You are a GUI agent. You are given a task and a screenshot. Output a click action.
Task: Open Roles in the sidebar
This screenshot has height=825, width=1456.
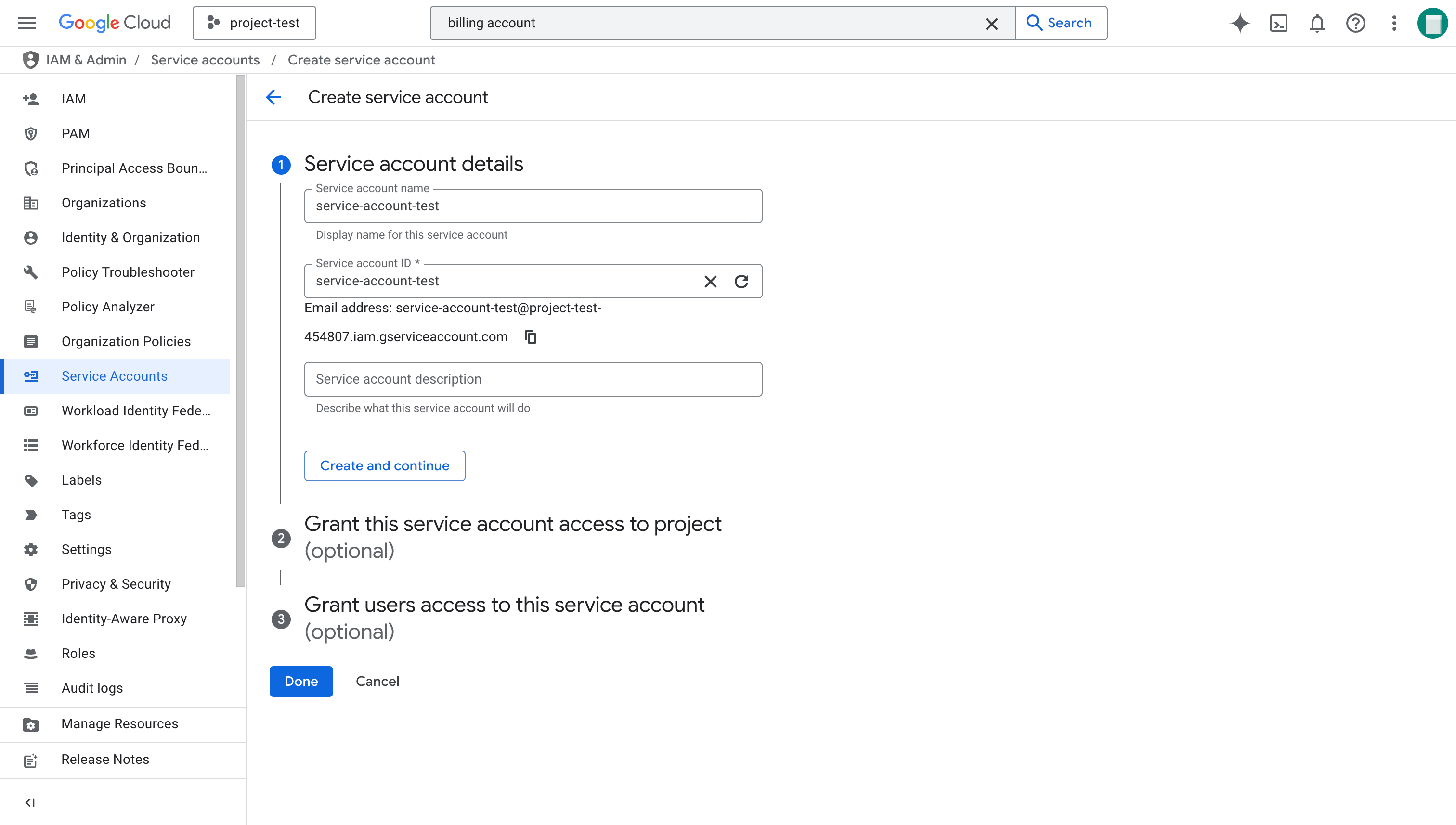(x=78, y=653)
